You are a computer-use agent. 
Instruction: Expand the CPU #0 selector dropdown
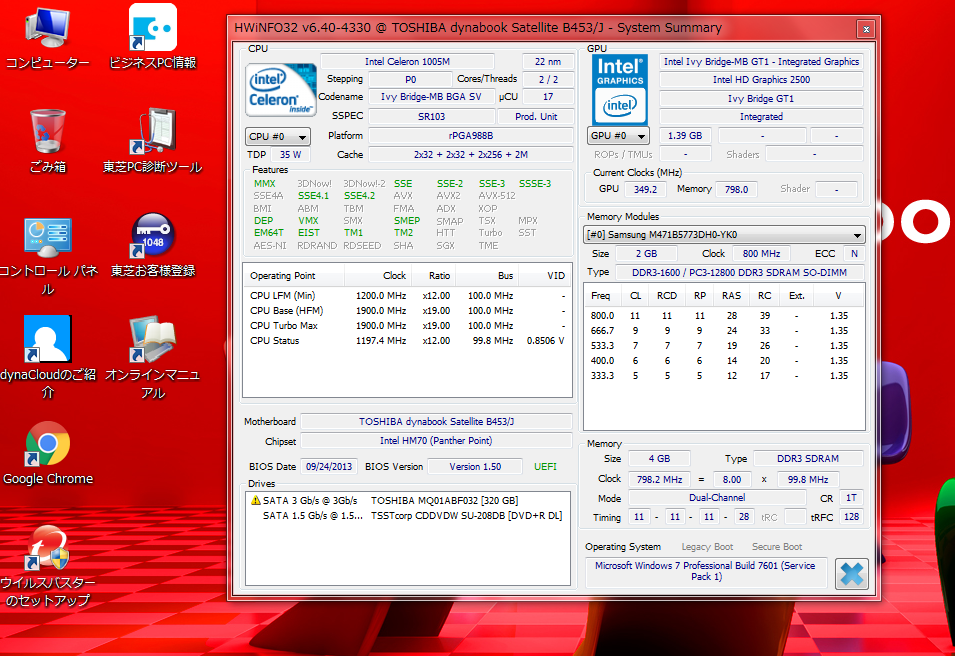tap(278, 136)
